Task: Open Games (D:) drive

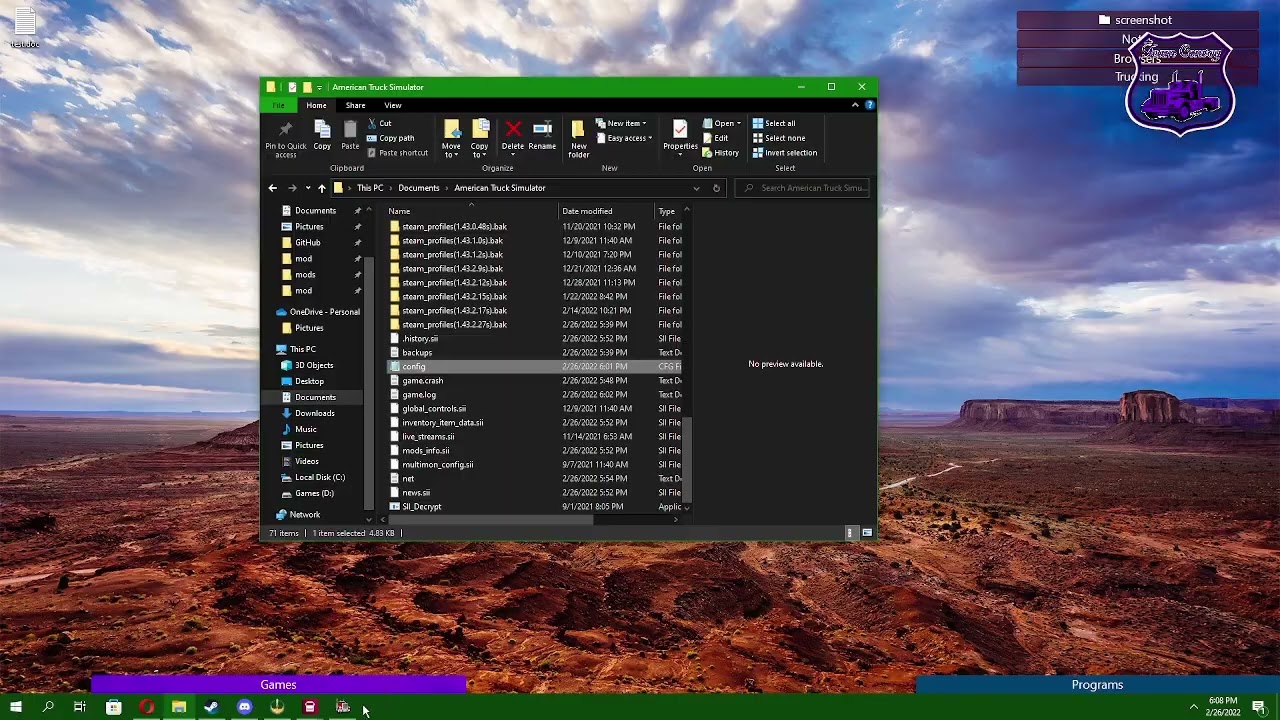Action: coord(314,493)
